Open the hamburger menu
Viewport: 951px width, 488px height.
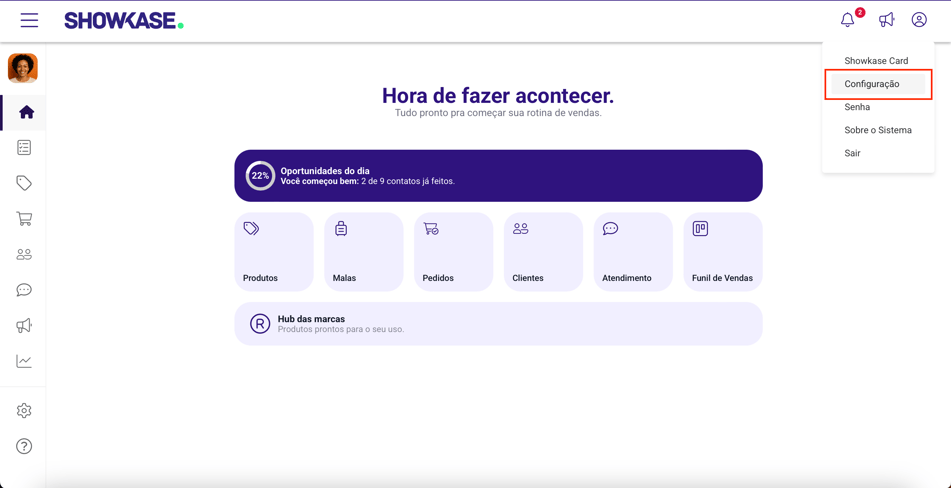[29, 20]
